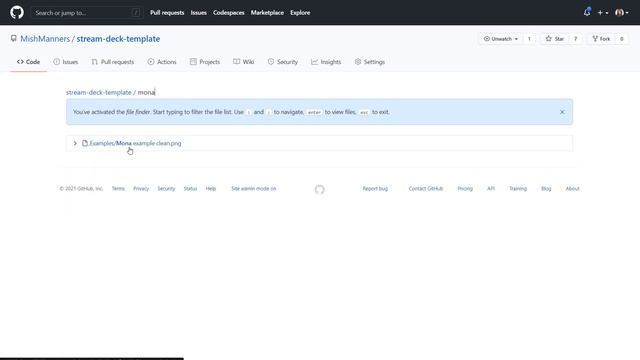
Task: Open stream-deck-template repository link
Action: (118, 39)
